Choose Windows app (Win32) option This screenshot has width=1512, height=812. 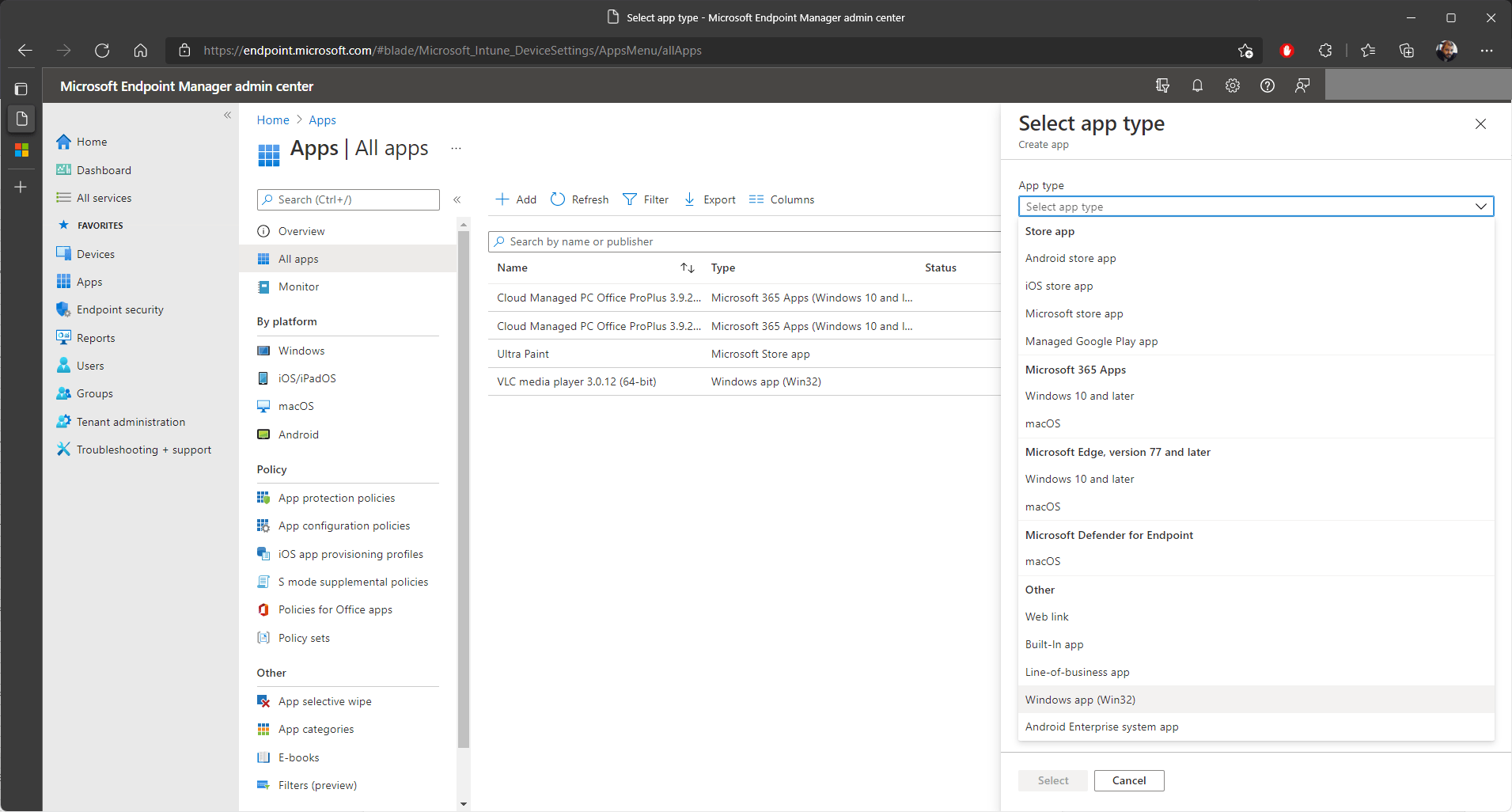tap(1256, 700)
